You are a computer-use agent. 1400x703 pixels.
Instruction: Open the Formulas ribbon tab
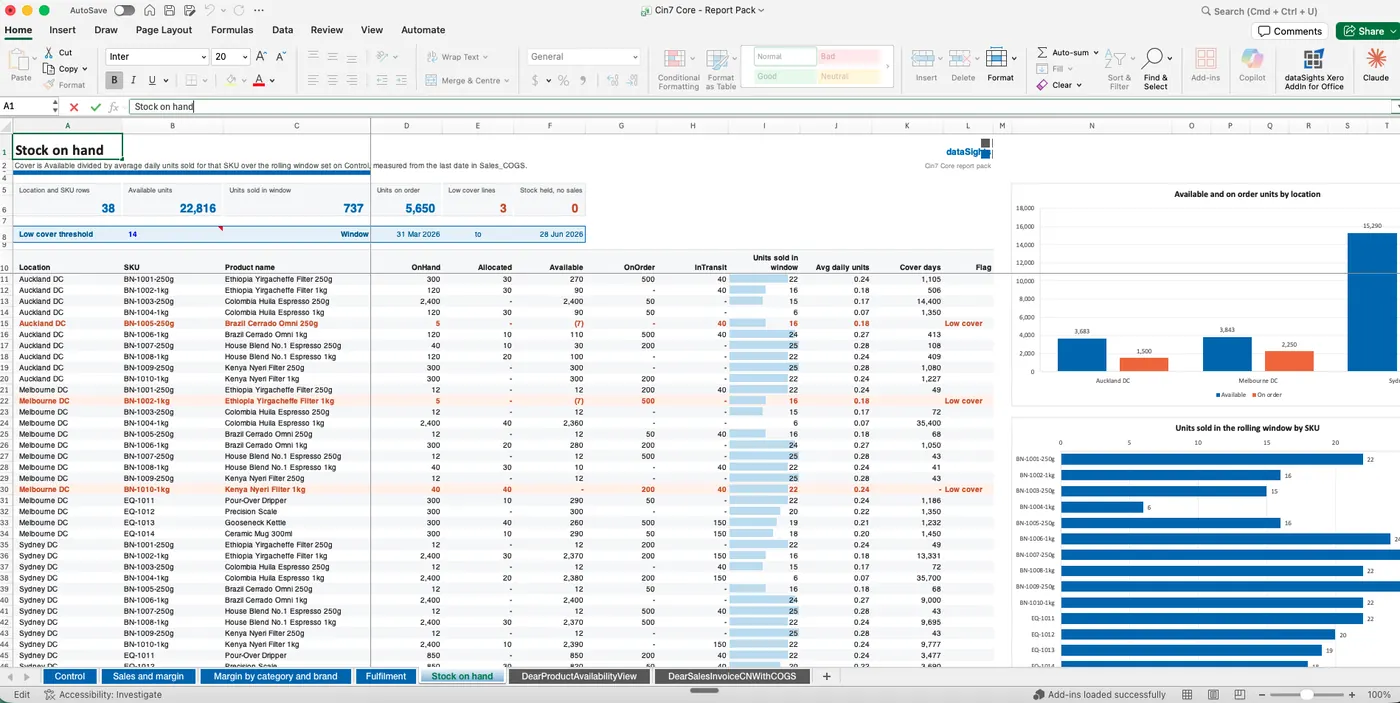click(232, 30)
